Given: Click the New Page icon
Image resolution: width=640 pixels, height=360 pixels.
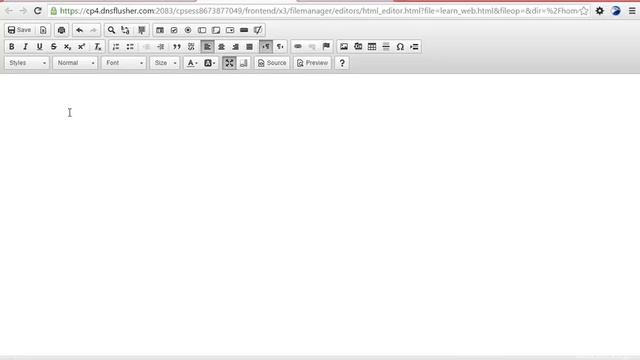Looking at the screenshot, I should pos(43,30).
